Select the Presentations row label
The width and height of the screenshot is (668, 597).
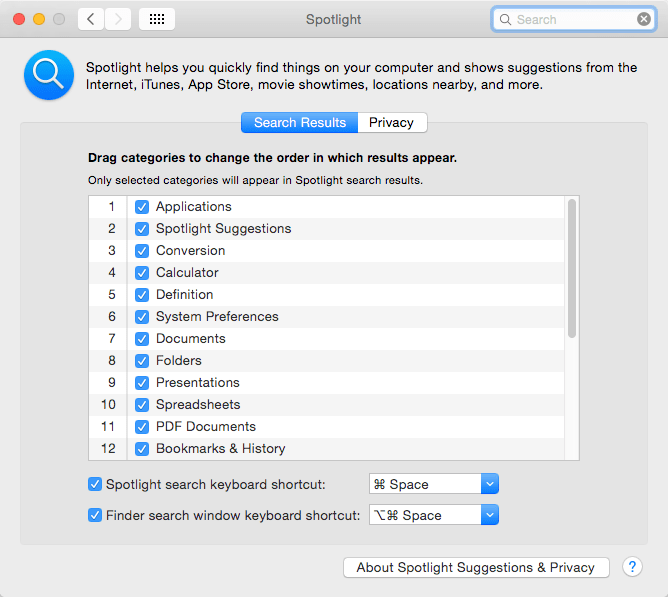tap(198, 383)
